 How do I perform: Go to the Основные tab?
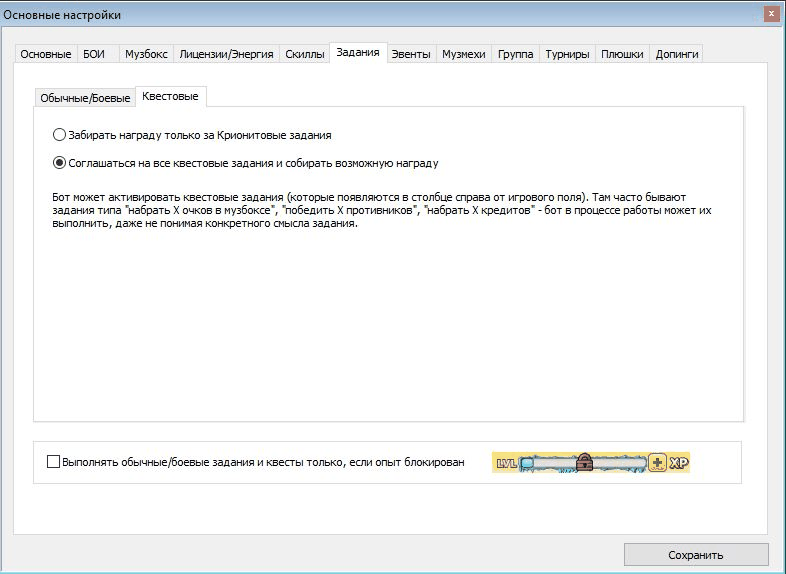pyautogui.click(x=46, y=54)
